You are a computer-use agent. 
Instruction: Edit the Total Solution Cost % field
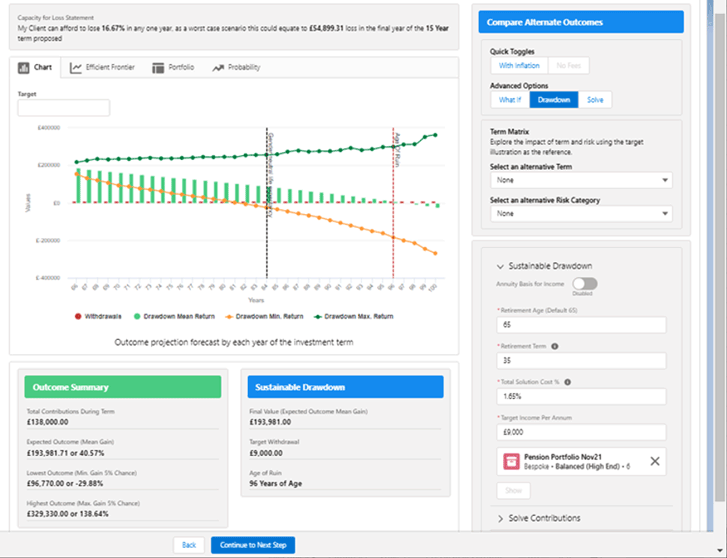581,396
